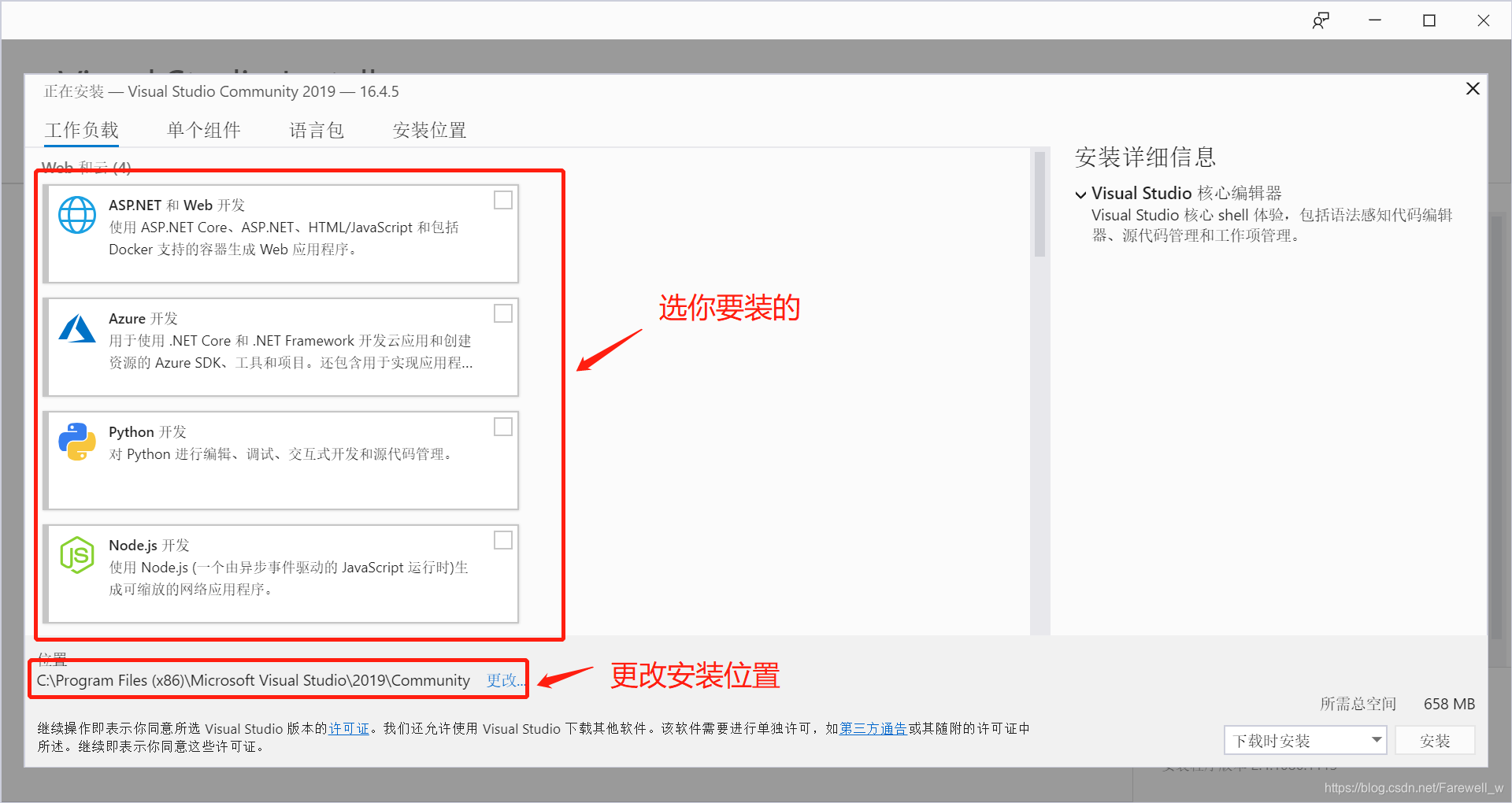Collapse Visual Studio core editor details

(x=1081, y=194)
